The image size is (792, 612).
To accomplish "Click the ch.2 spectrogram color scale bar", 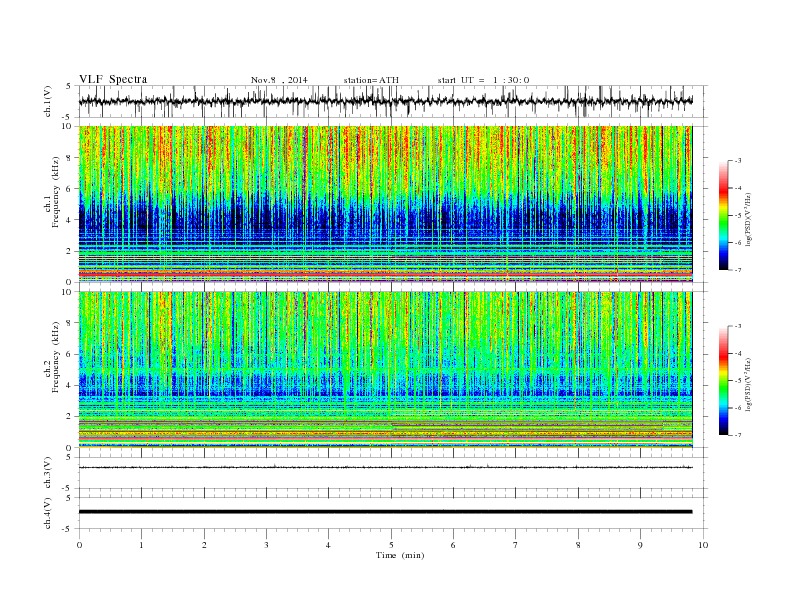I will 724,381.
